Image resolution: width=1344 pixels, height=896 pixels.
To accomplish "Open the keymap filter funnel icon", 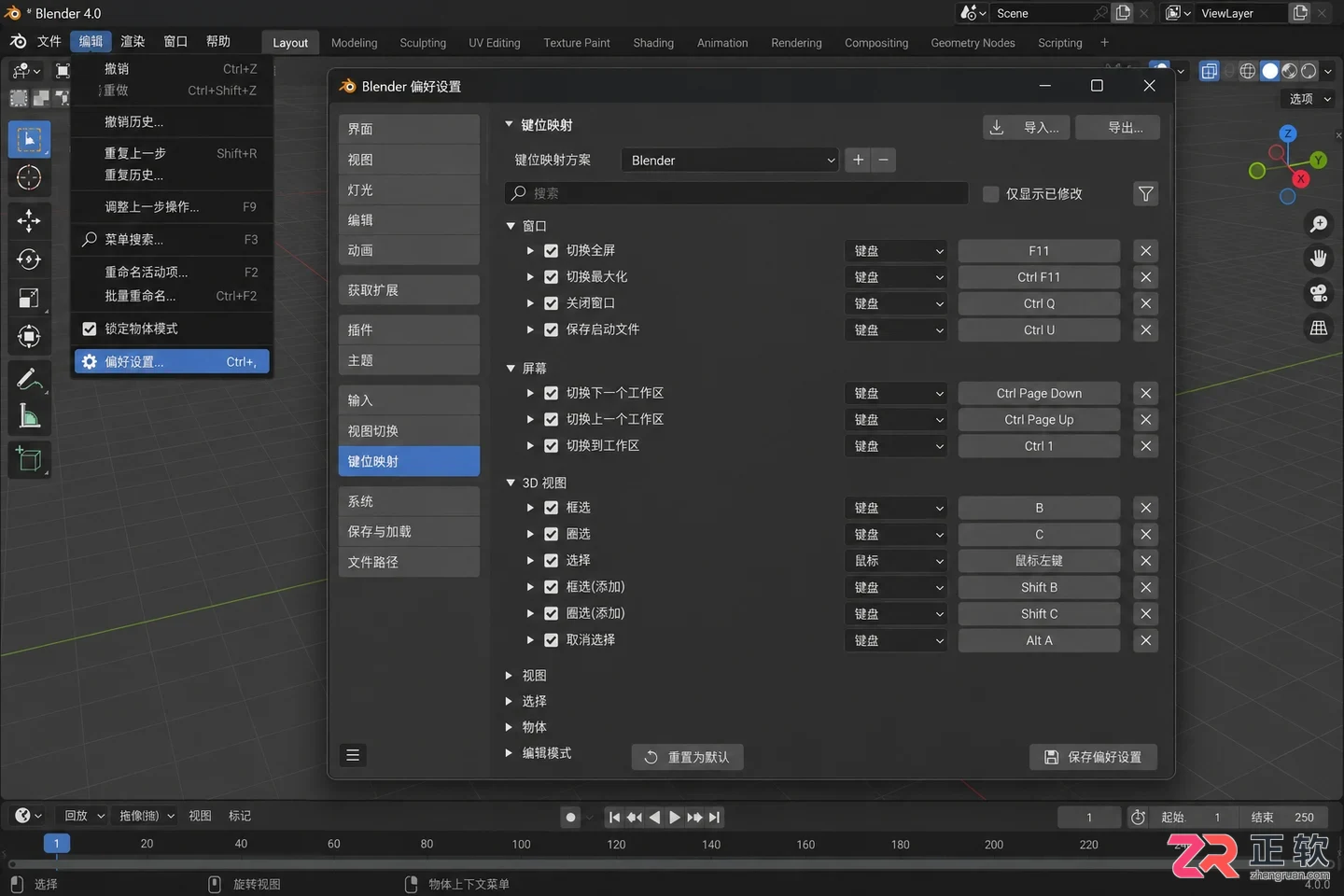I will click(1145, 193).
